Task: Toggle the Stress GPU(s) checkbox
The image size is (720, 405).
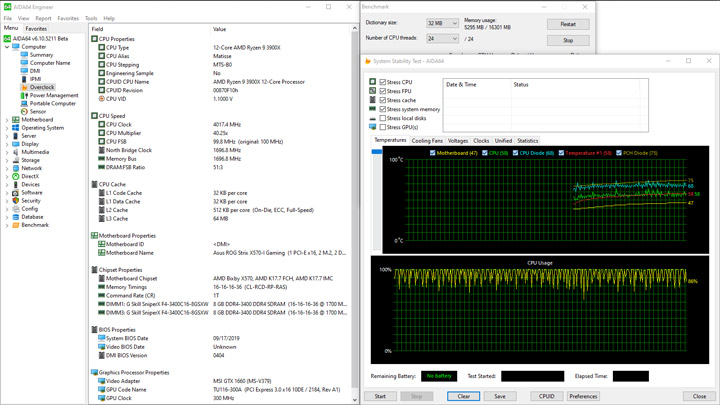Action: point(383,127)
